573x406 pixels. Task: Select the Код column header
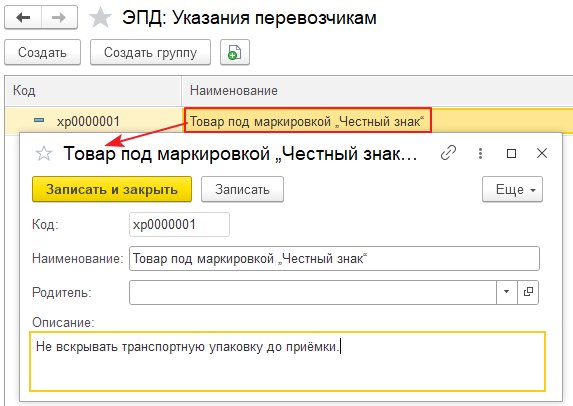[93, 91]
